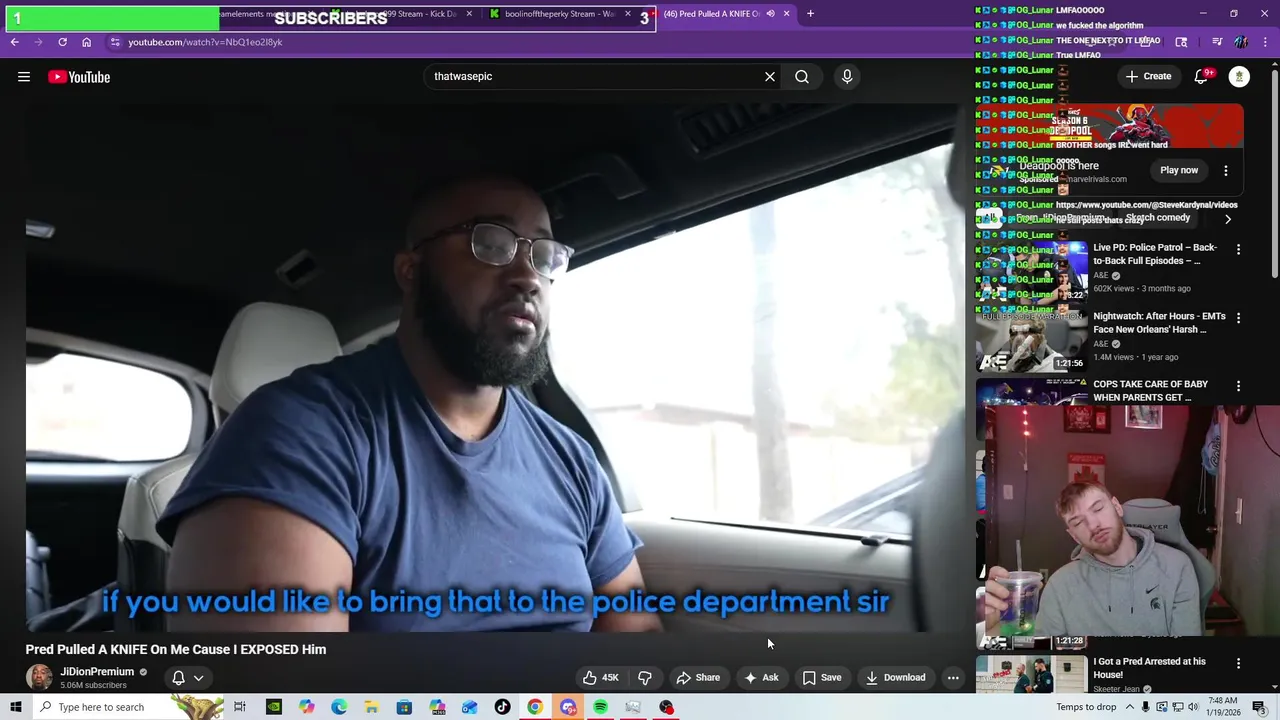Go back in the browser

pyautogui.click(x=14, y=42)
